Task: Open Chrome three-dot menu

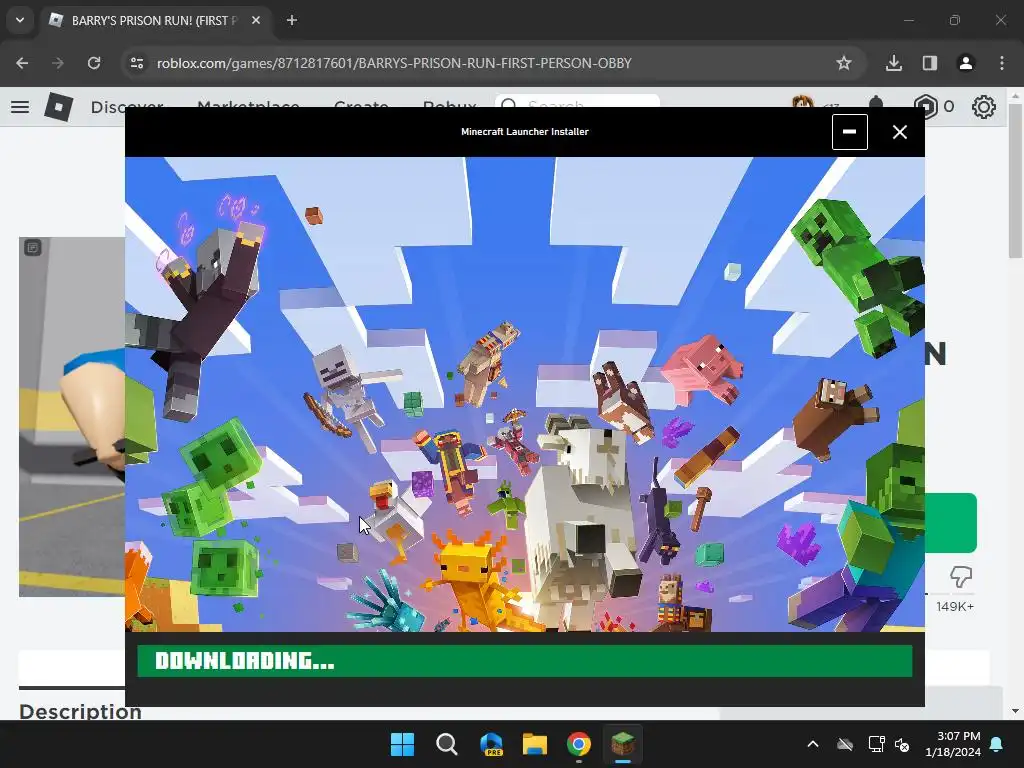Action: pos(1002,63)
